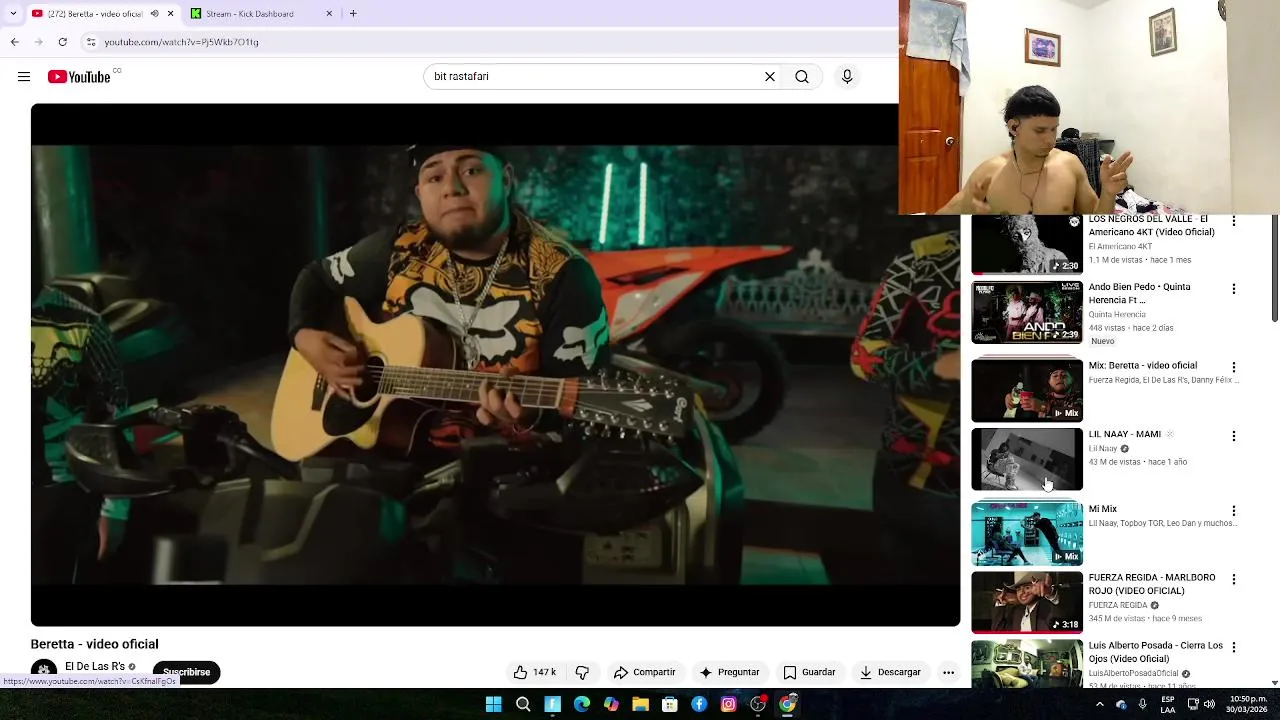Open Microsoft Store from taskbar
Viewport: 1280px width, 720px height.
point(670,705)
